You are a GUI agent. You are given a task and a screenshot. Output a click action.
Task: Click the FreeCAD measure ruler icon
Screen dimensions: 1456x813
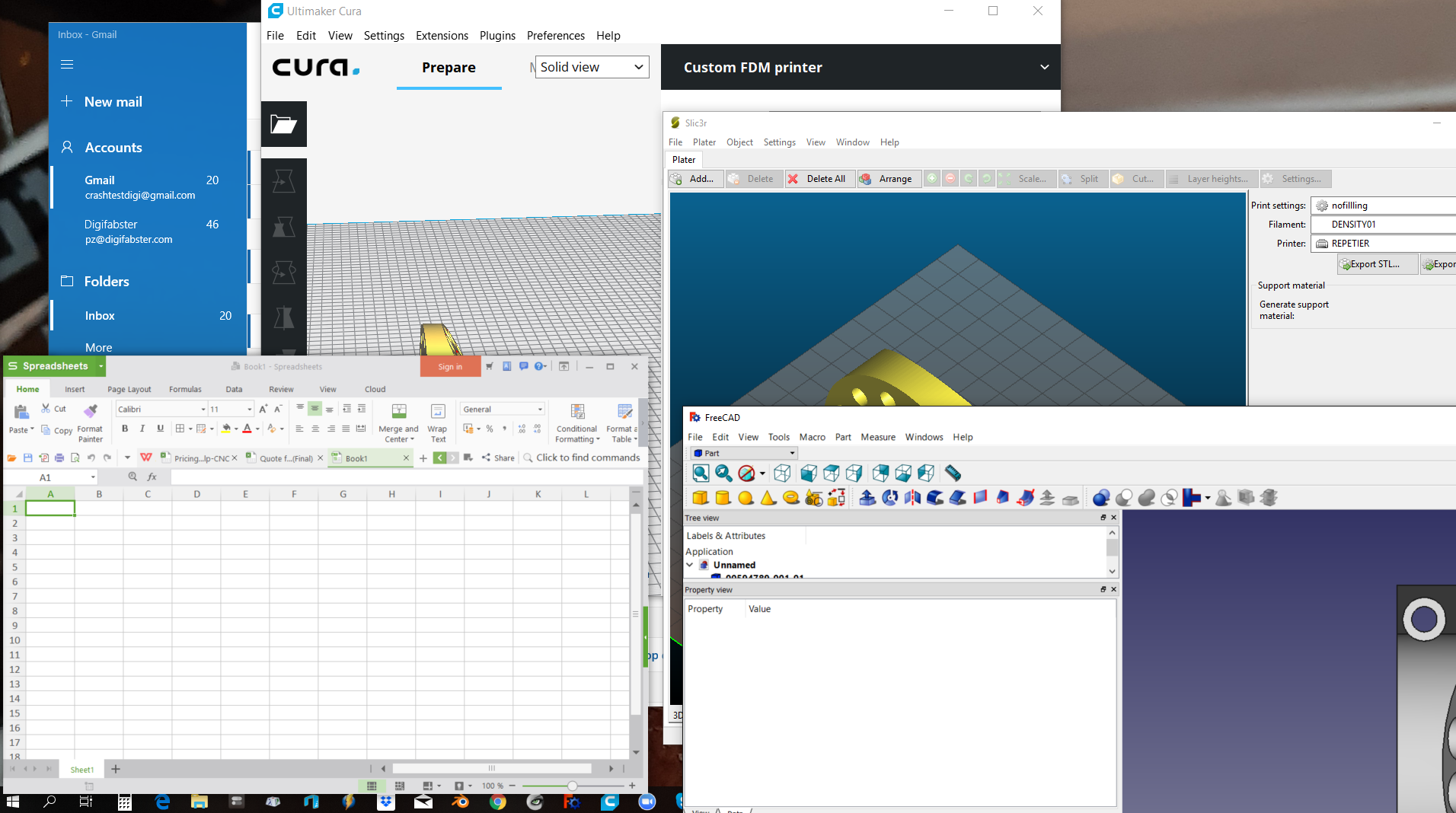click(953, 473)
